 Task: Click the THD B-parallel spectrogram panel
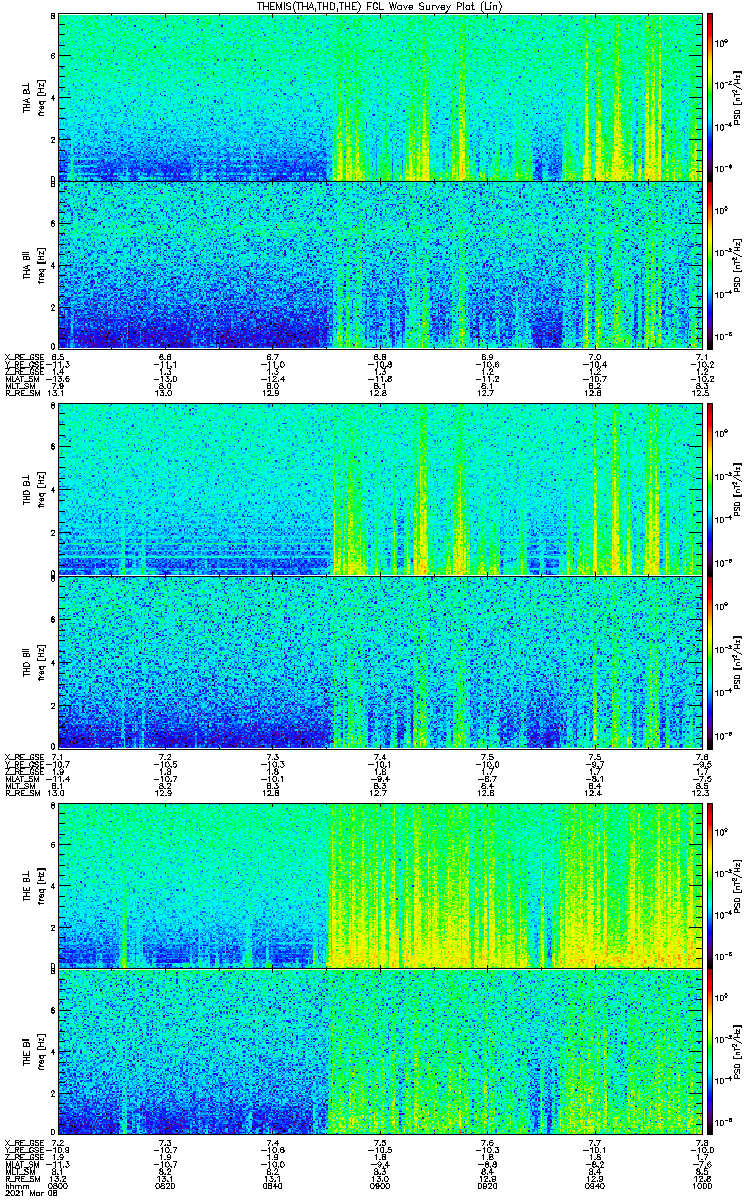click(x=379, y=662)
